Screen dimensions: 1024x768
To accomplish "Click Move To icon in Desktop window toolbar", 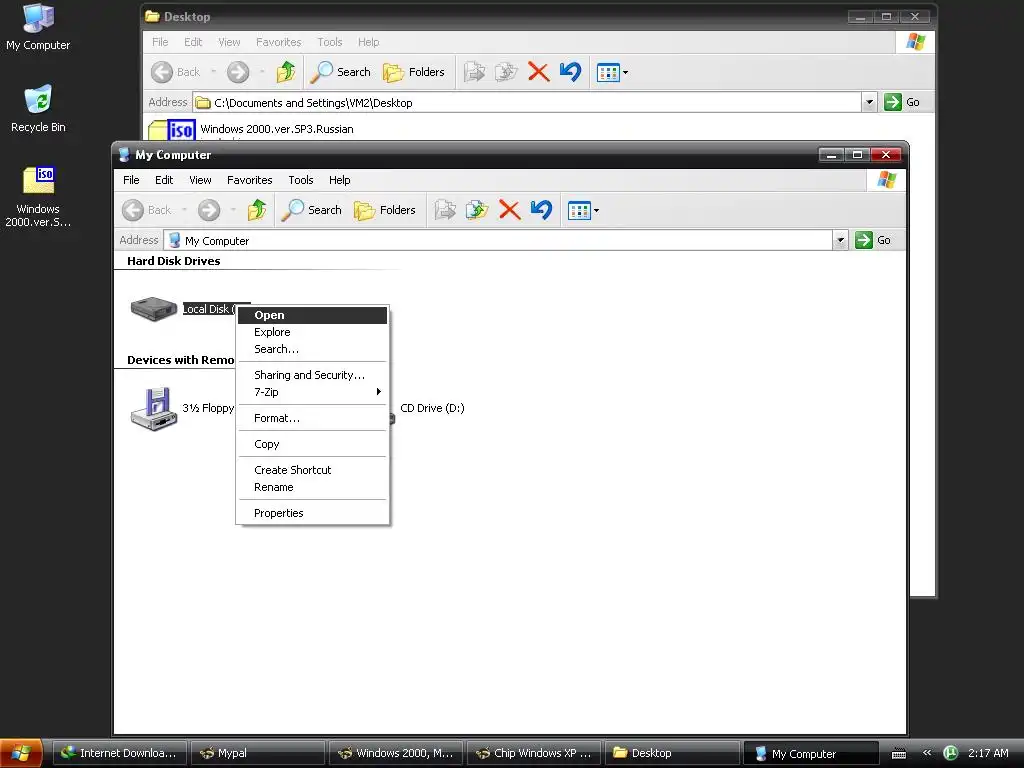I will (474, 72).
